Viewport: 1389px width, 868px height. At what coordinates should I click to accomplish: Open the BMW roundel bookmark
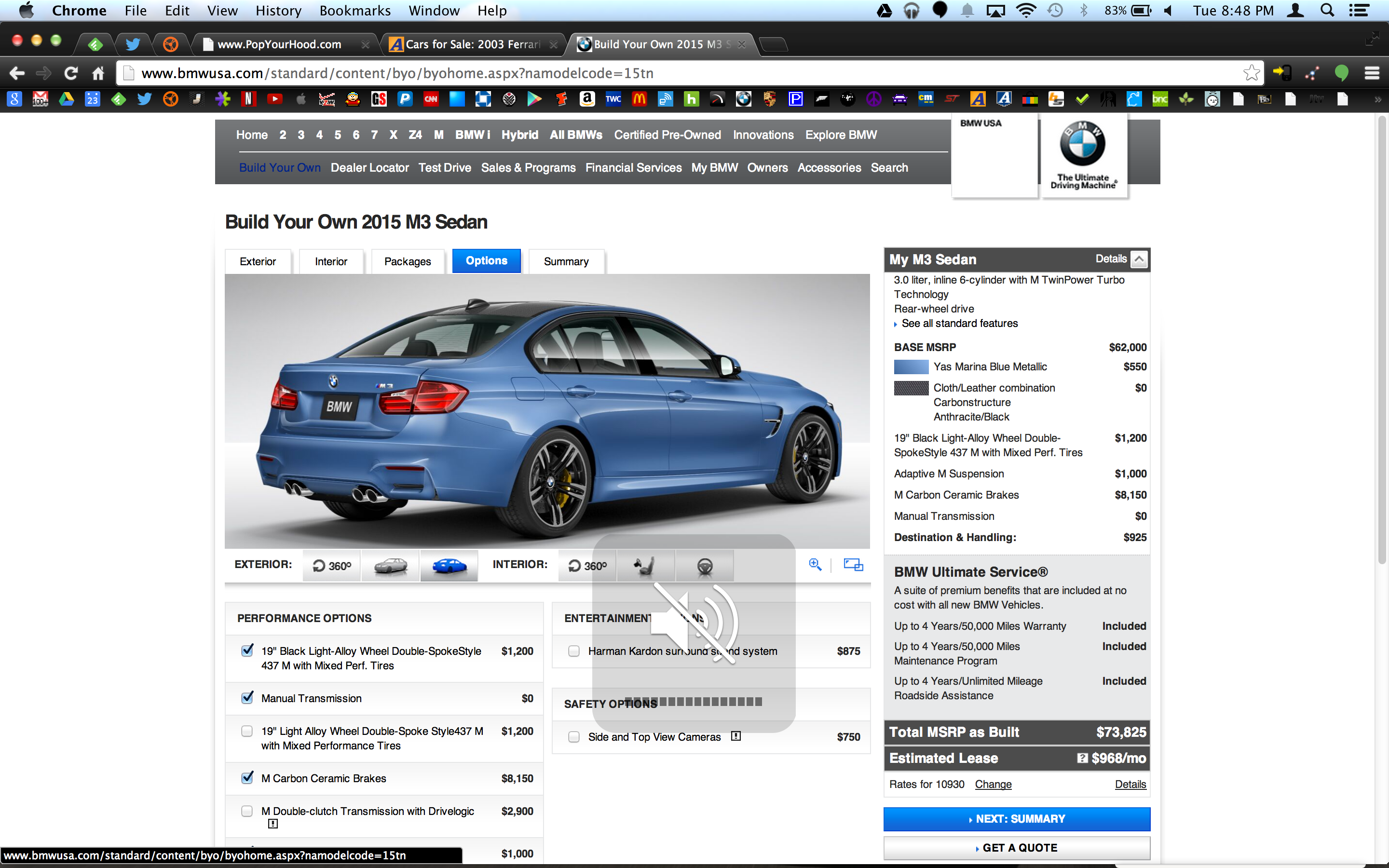click(x=743, y=99)
